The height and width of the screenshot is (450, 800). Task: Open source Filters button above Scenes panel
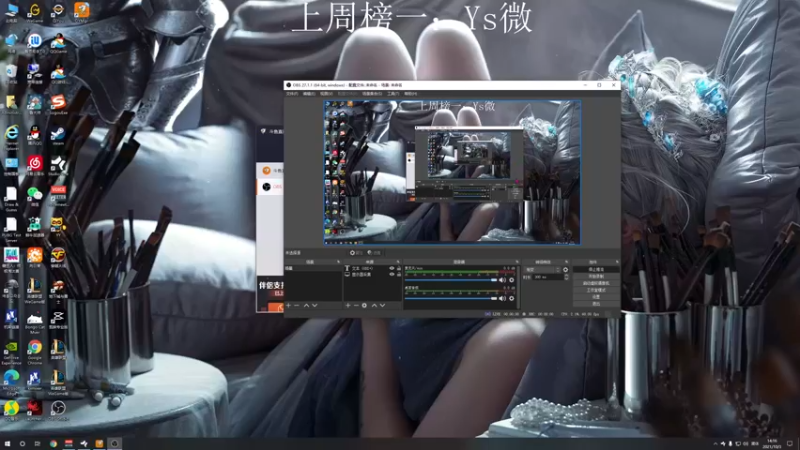point(374,253)
